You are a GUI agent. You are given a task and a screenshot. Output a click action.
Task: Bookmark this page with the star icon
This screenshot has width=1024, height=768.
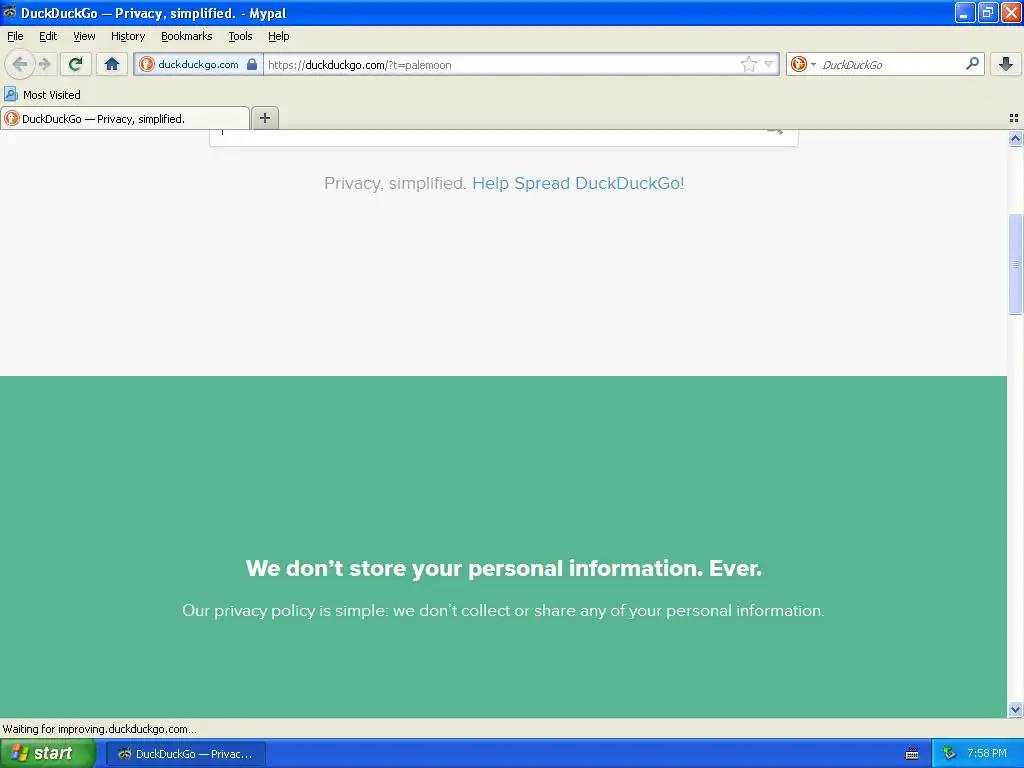[x=748, y=64]
